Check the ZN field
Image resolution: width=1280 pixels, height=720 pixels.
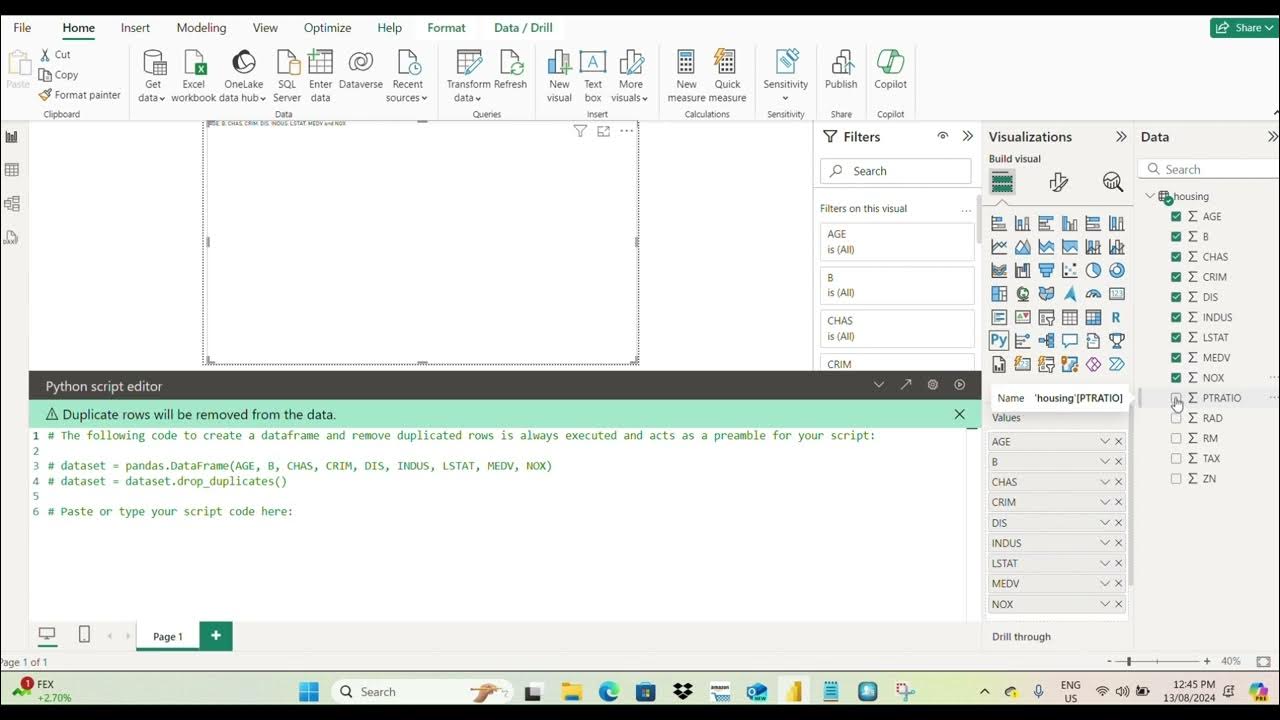[x=1176, y=479]
